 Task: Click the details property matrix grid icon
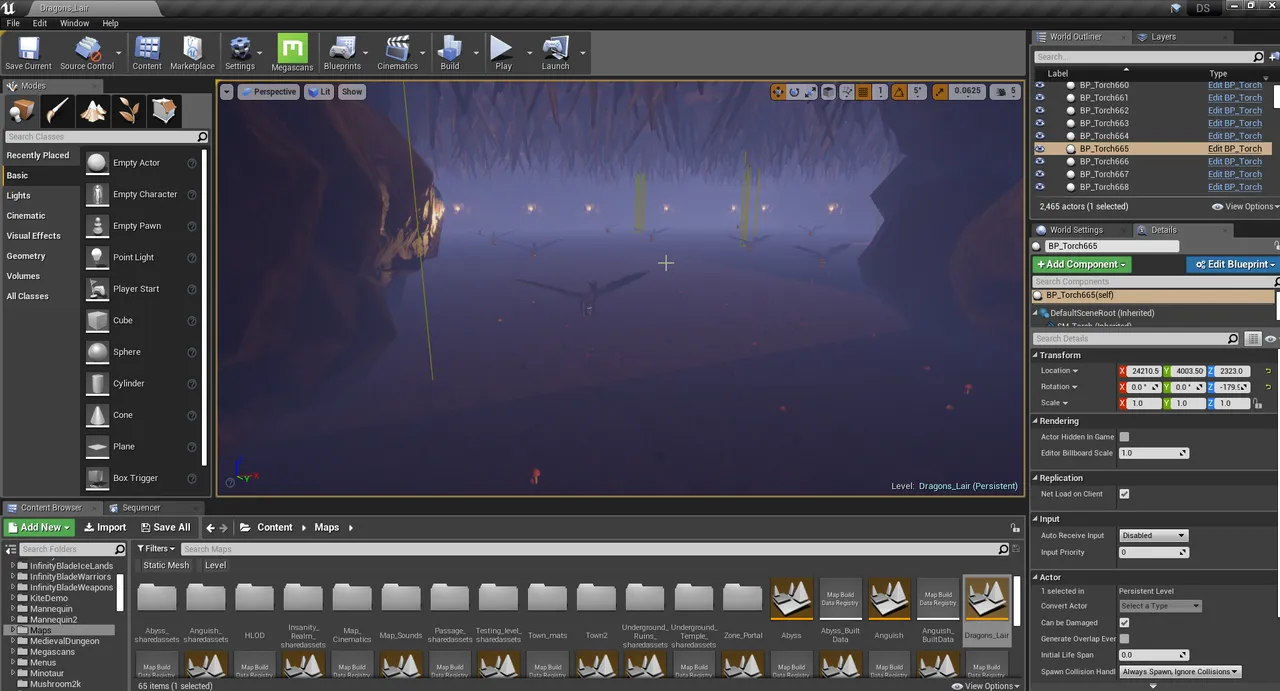click(x=1253, y=339)
